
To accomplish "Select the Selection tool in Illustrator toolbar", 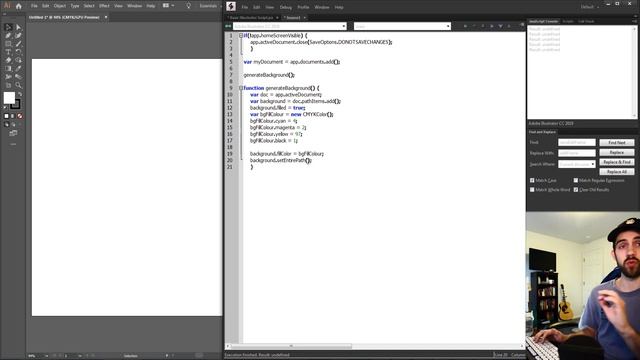I will 8,27.
